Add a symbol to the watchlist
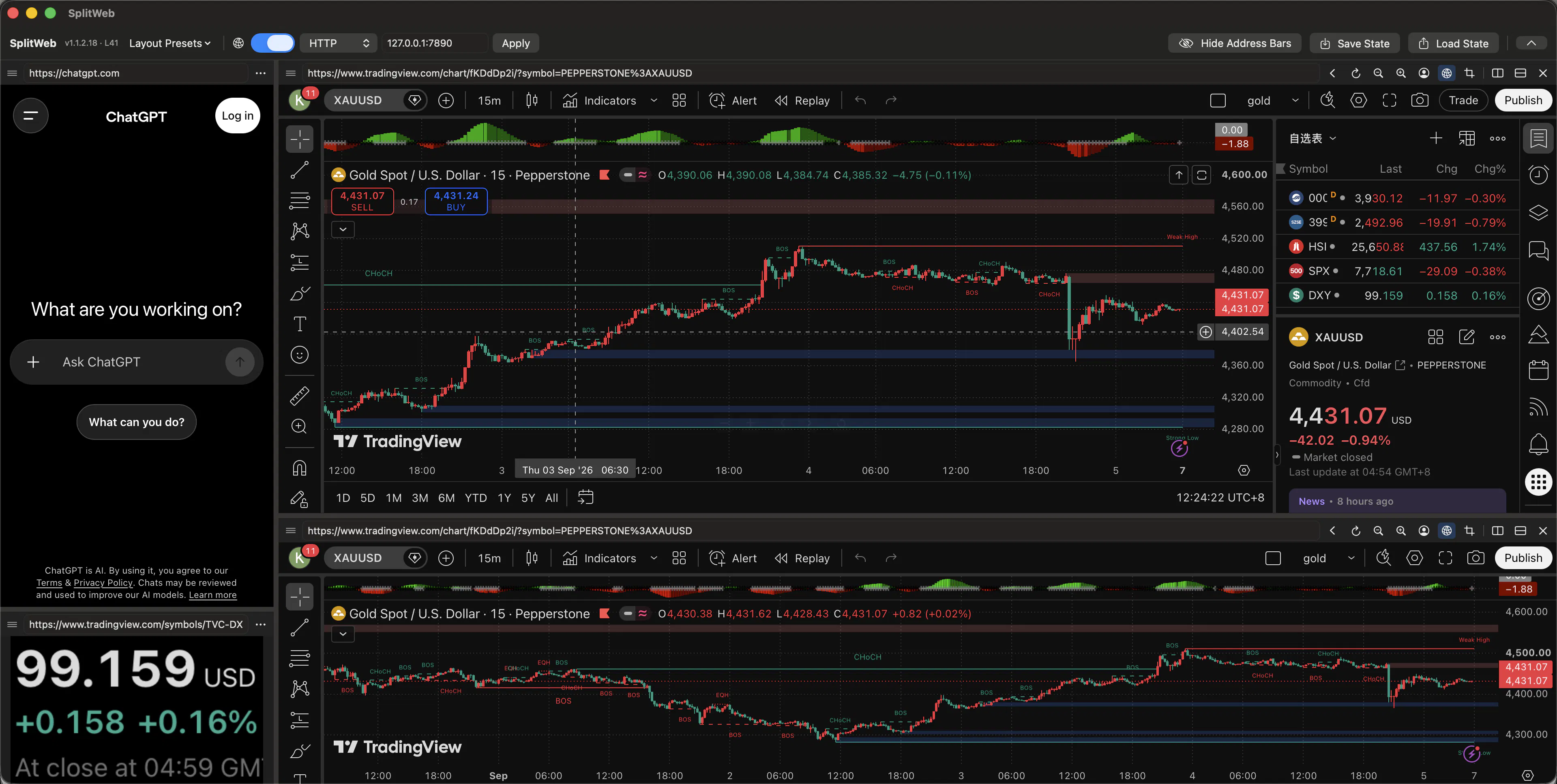Image resolution: width=1557 pixels, height=784 pixels. click(1435, 138)
